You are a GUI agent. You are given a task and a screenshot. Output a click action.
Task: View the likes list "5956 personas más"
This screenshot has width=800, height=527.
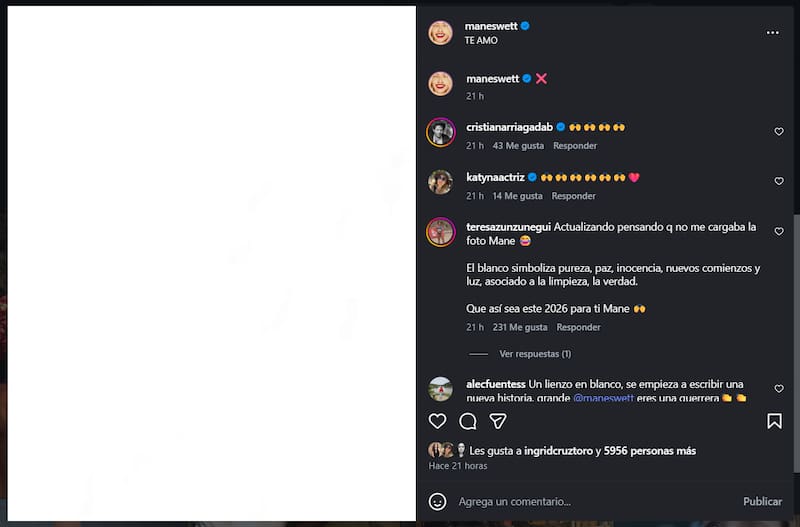(x=651, y=451)
